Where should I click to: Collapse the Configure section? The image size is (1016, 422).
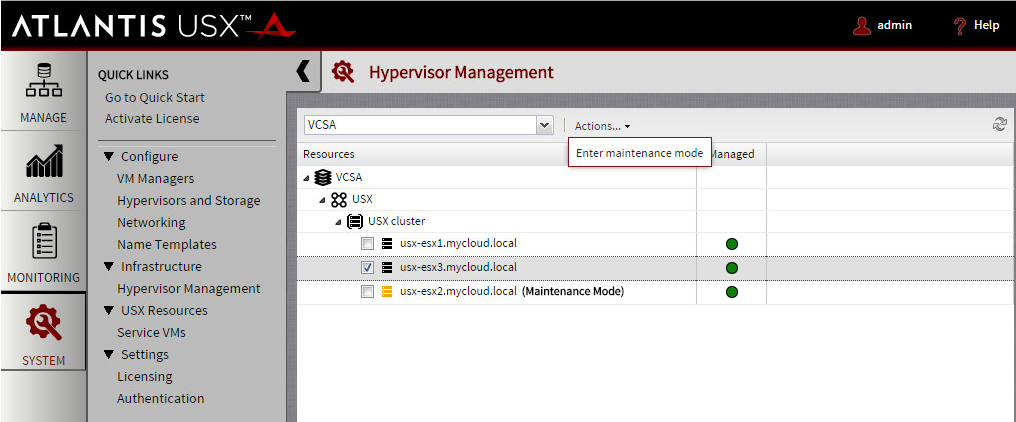108,156
